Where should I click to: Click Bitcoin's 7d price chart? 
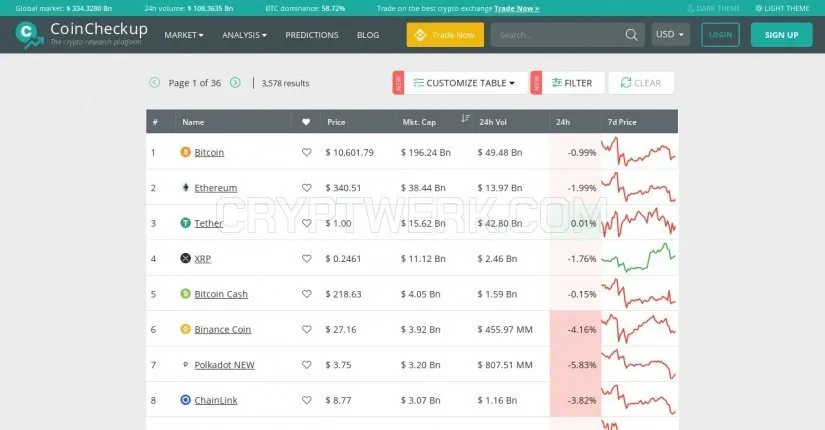pos(638,151)
